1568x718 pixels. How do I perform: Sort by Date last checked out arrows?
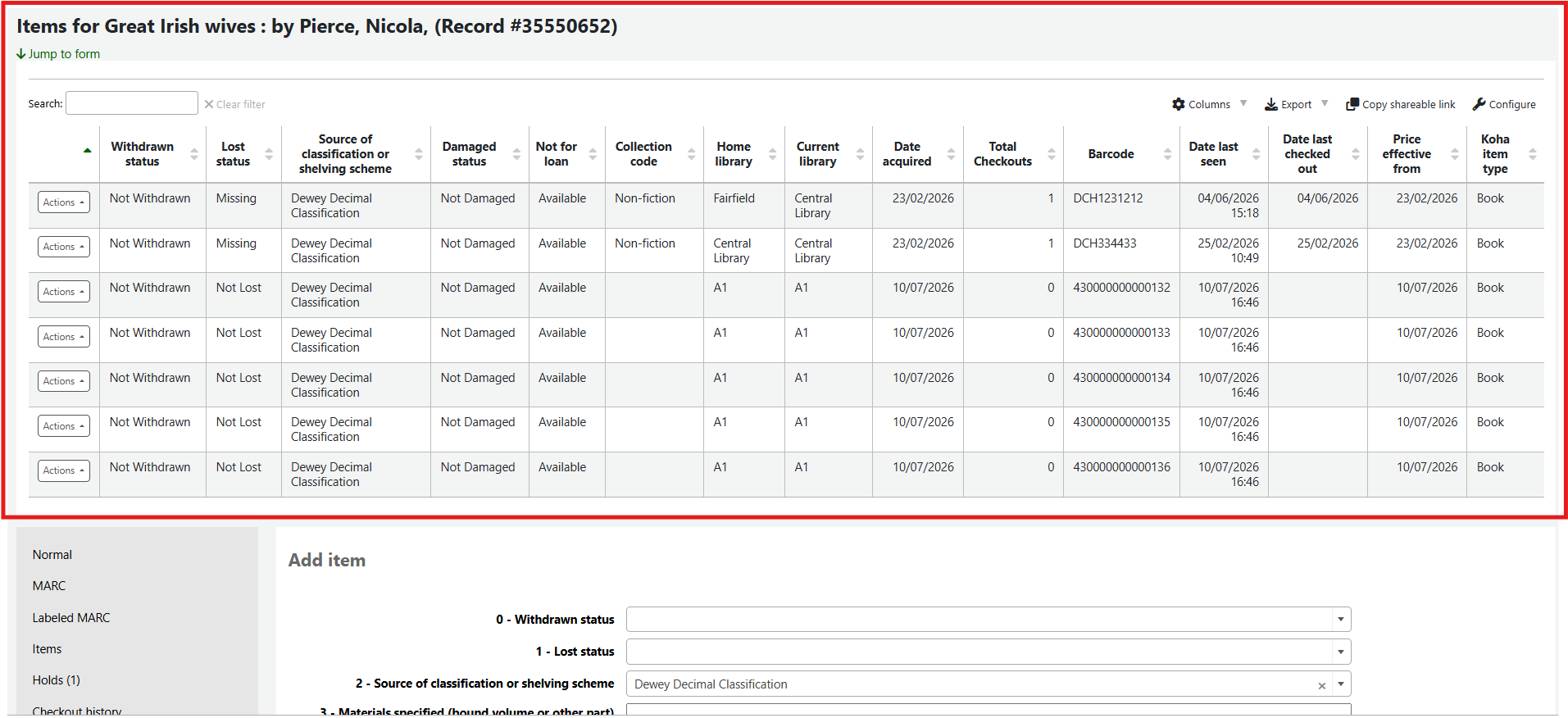[x=1356, y=154]
